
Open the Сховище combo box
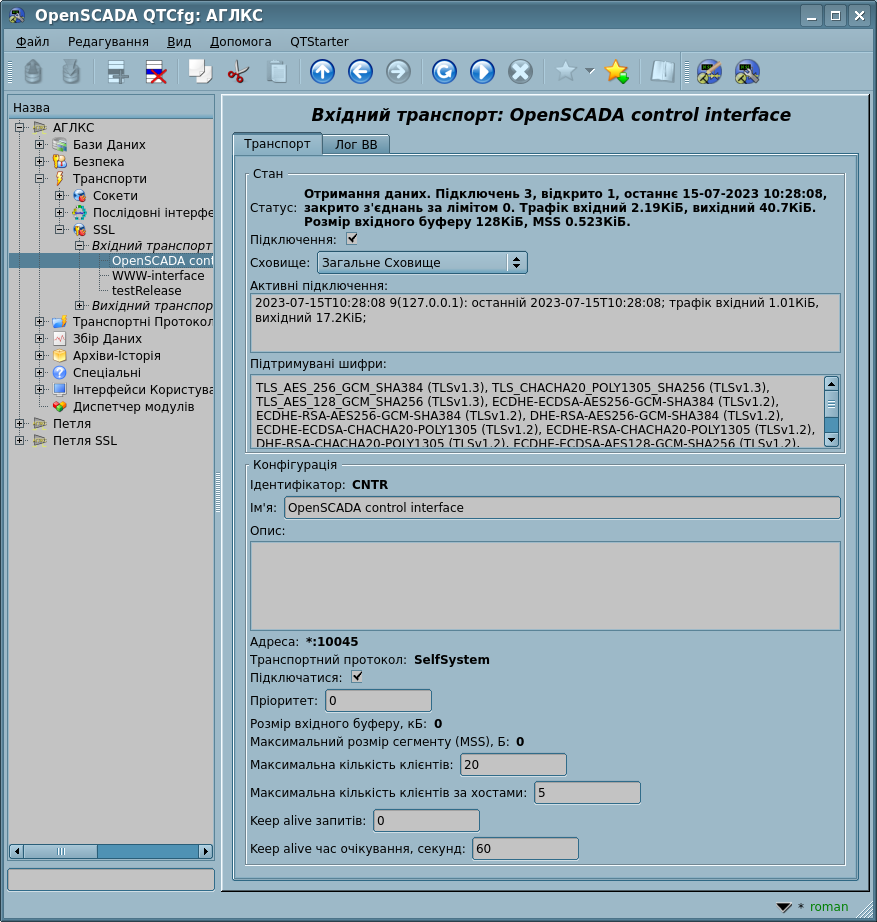(422, 262)
